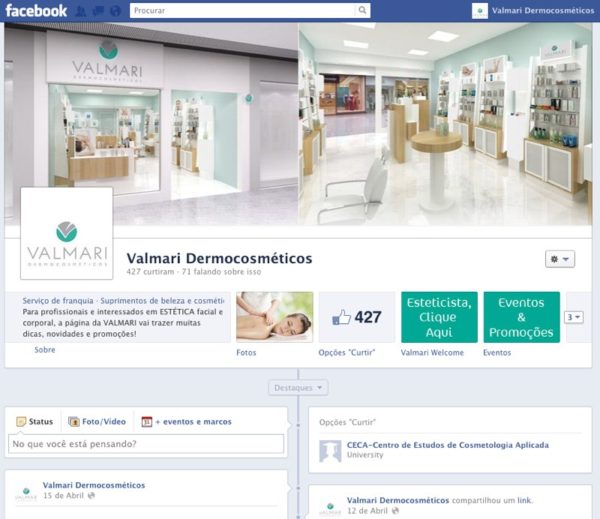The image size is (600, 519).
Task: Select the Status tab
Action: [x=35, y=422]
